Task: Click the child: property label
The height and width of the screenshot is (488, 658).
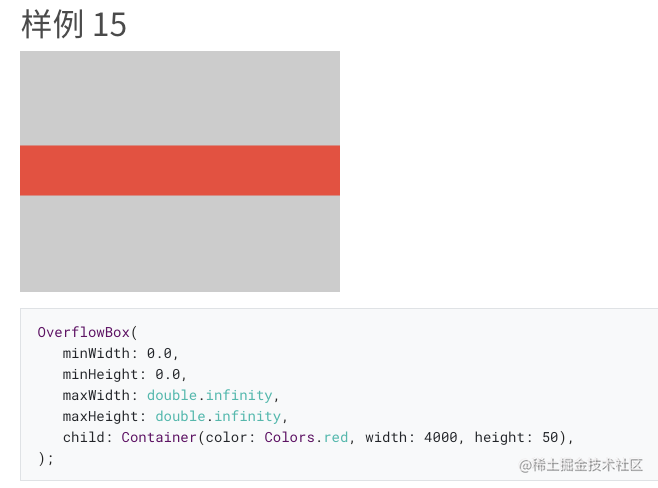Action: [x=88, y=437]
